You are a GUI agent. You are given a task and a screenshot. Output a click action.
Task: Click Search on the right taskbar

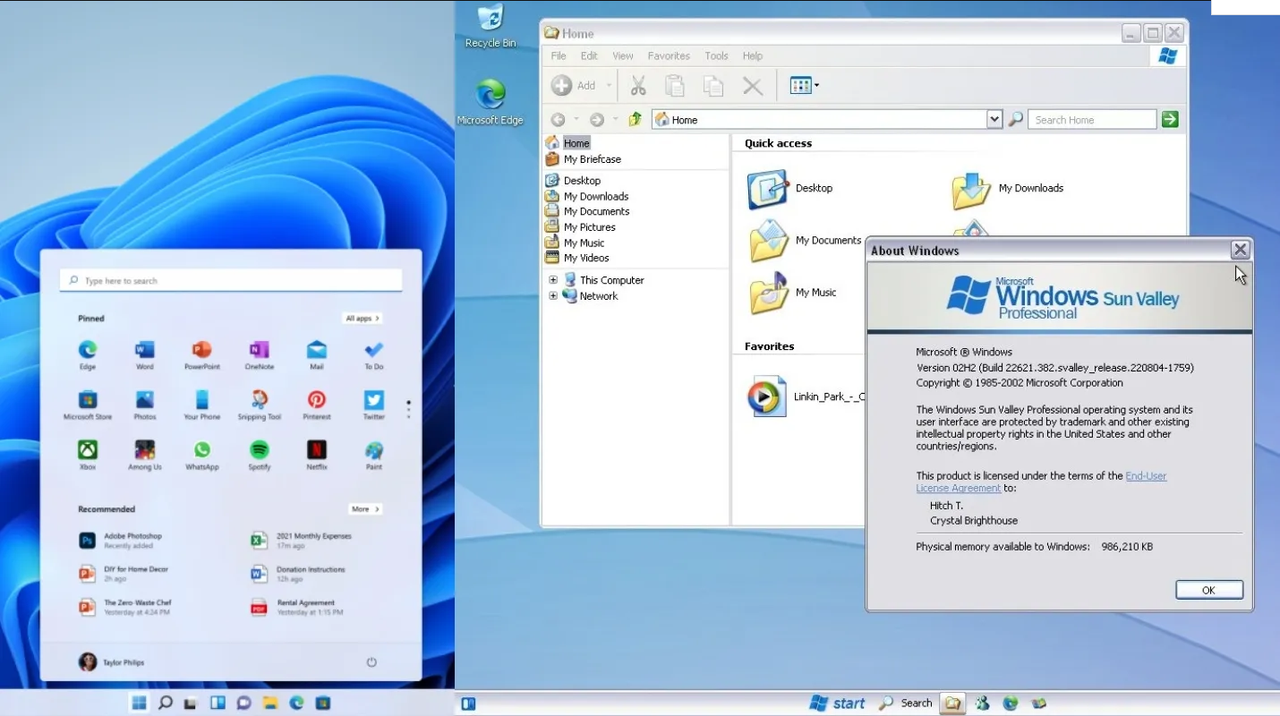tap(906, 703)
